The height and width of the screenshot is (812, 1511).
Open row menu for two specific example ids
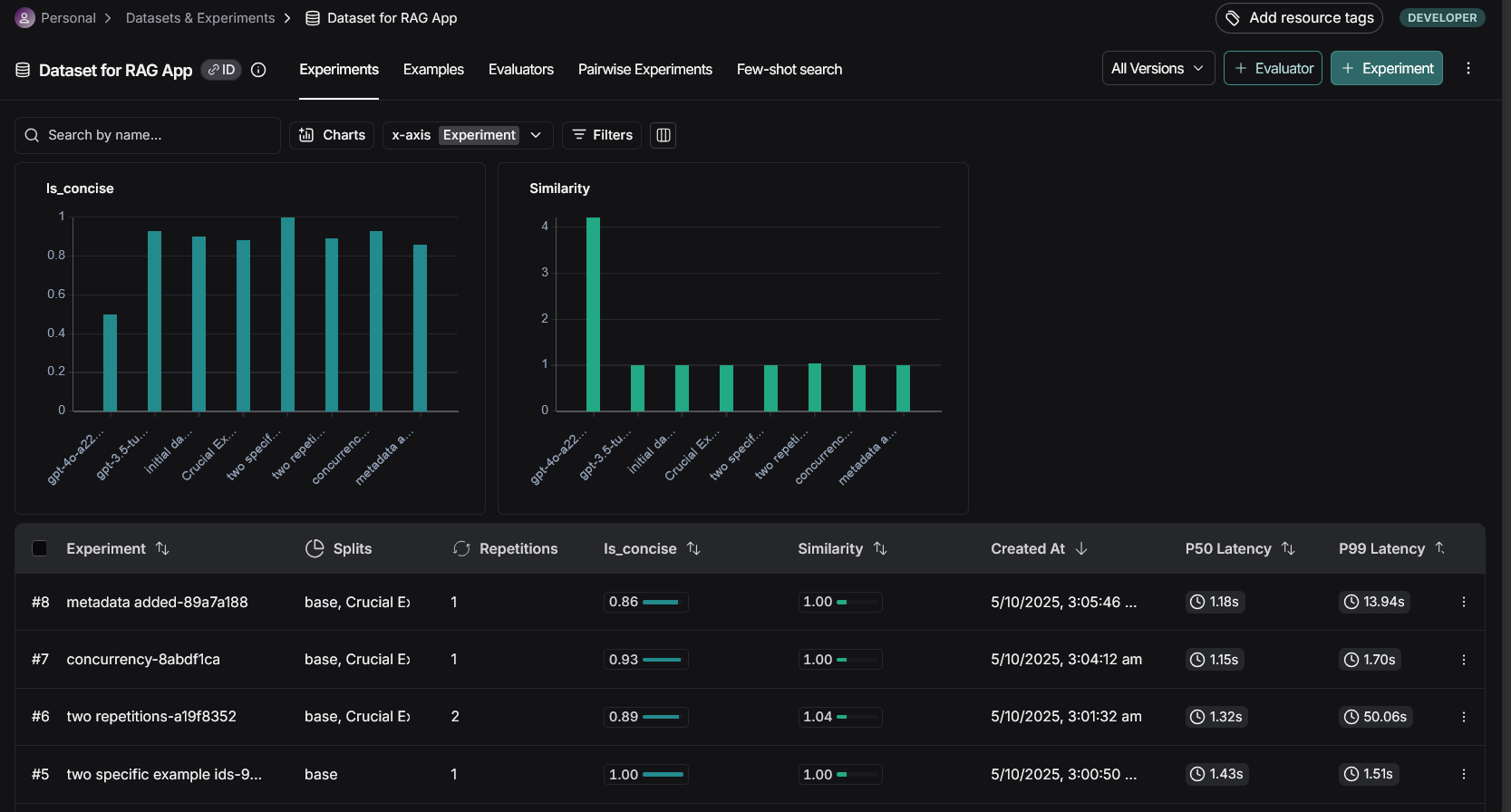1464,774
